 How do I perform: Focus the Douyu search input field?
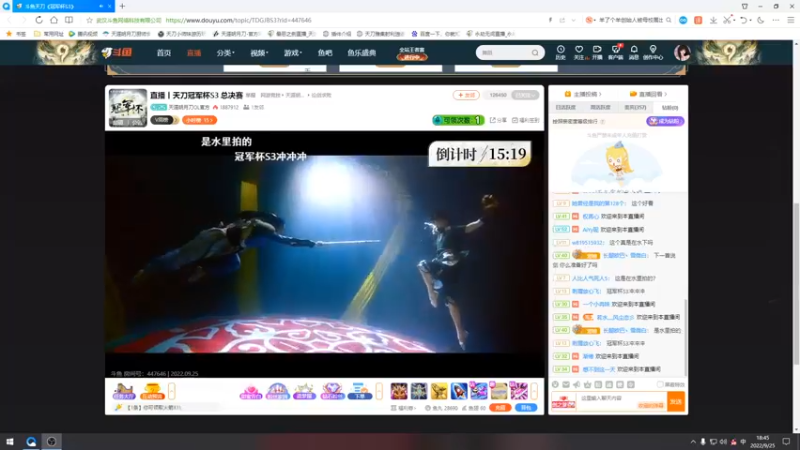[504, 53]
